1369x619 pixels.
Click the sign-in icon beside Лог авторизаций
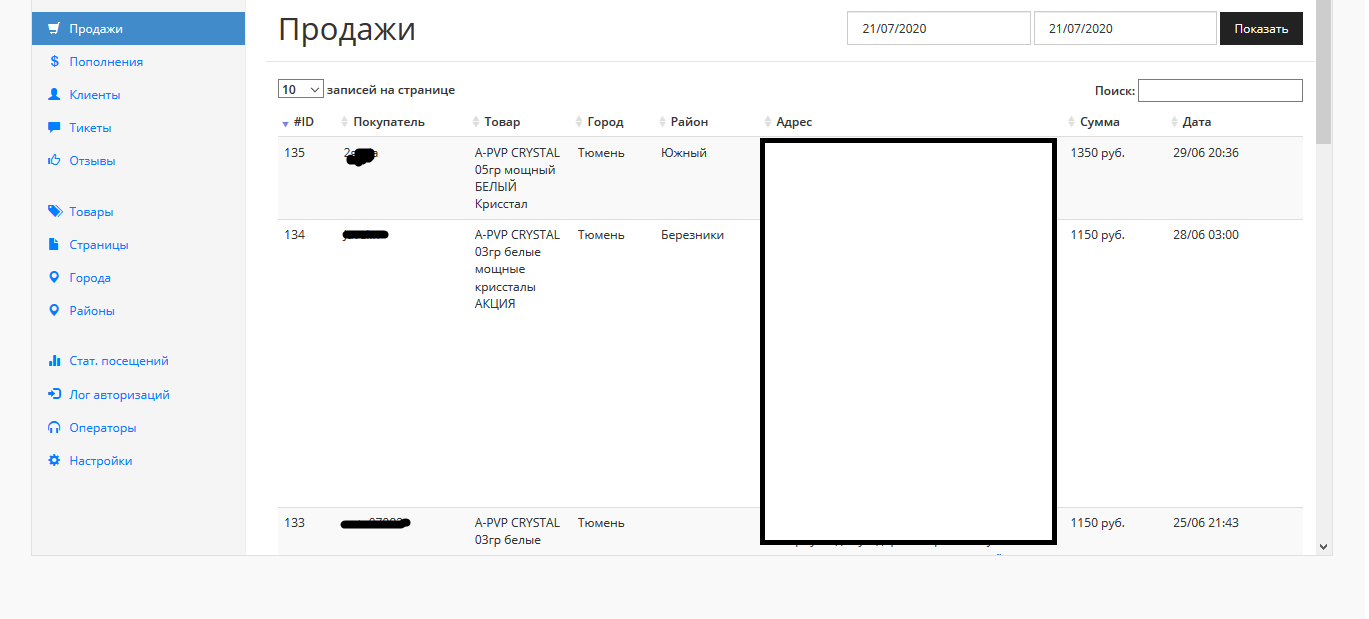pyautogui.click(x=54, y=395)
